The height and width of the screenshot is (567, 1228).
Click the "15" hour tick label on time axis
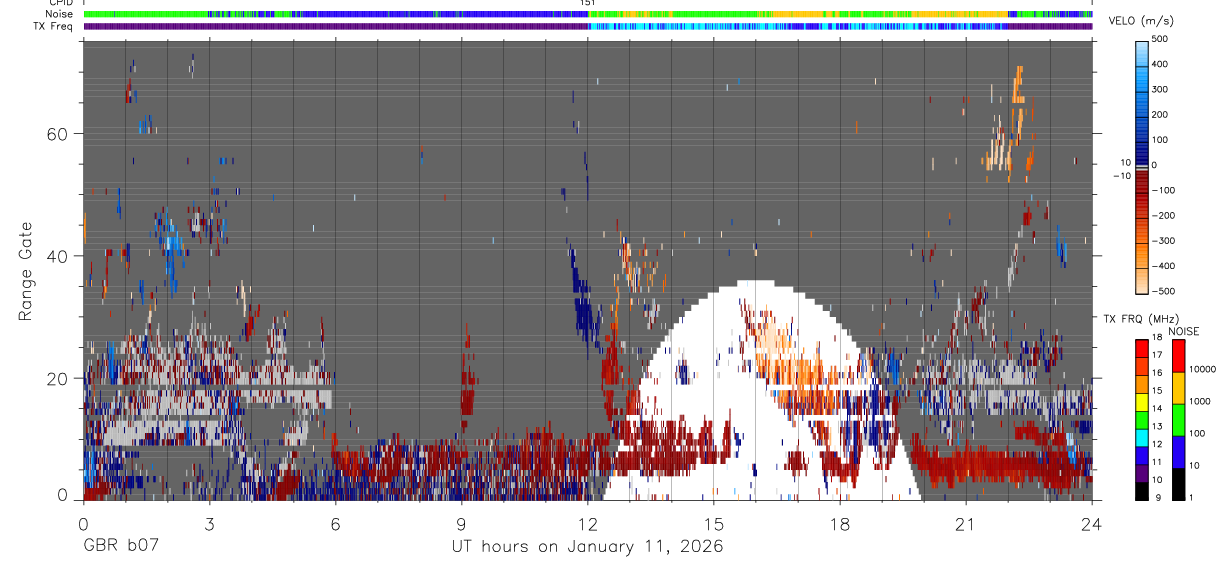pos(713,523)
